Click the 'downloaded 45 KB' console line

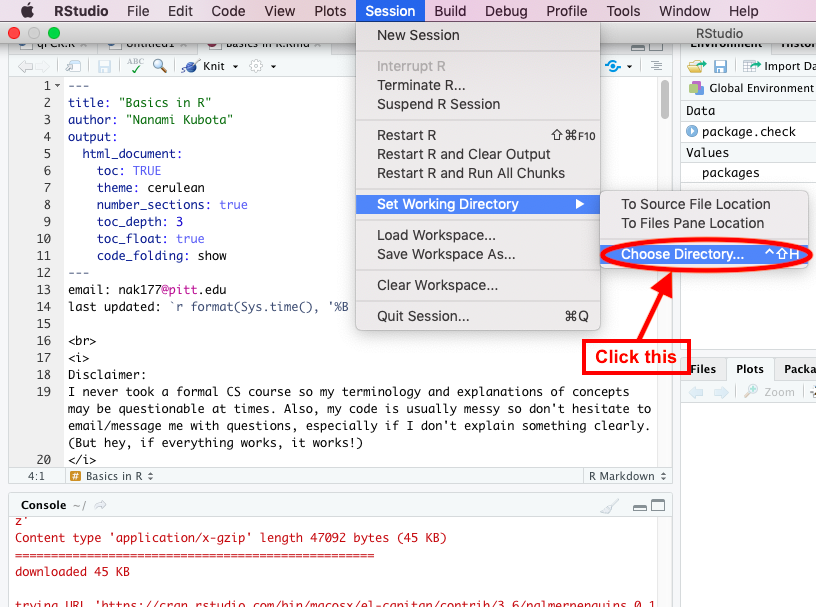click(x=72, y=572)
